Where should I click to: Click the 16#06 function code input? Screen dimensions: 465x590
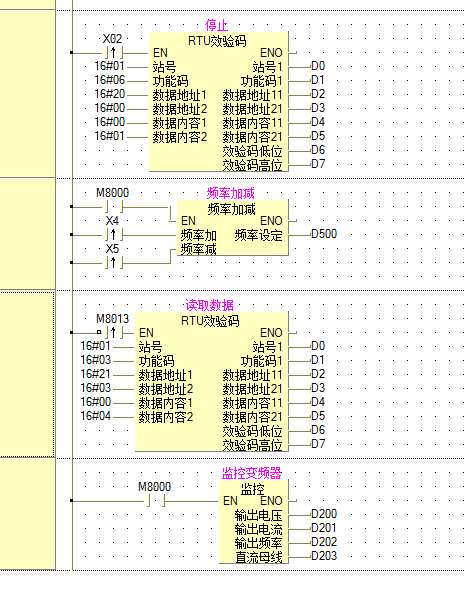pos(109,80)
